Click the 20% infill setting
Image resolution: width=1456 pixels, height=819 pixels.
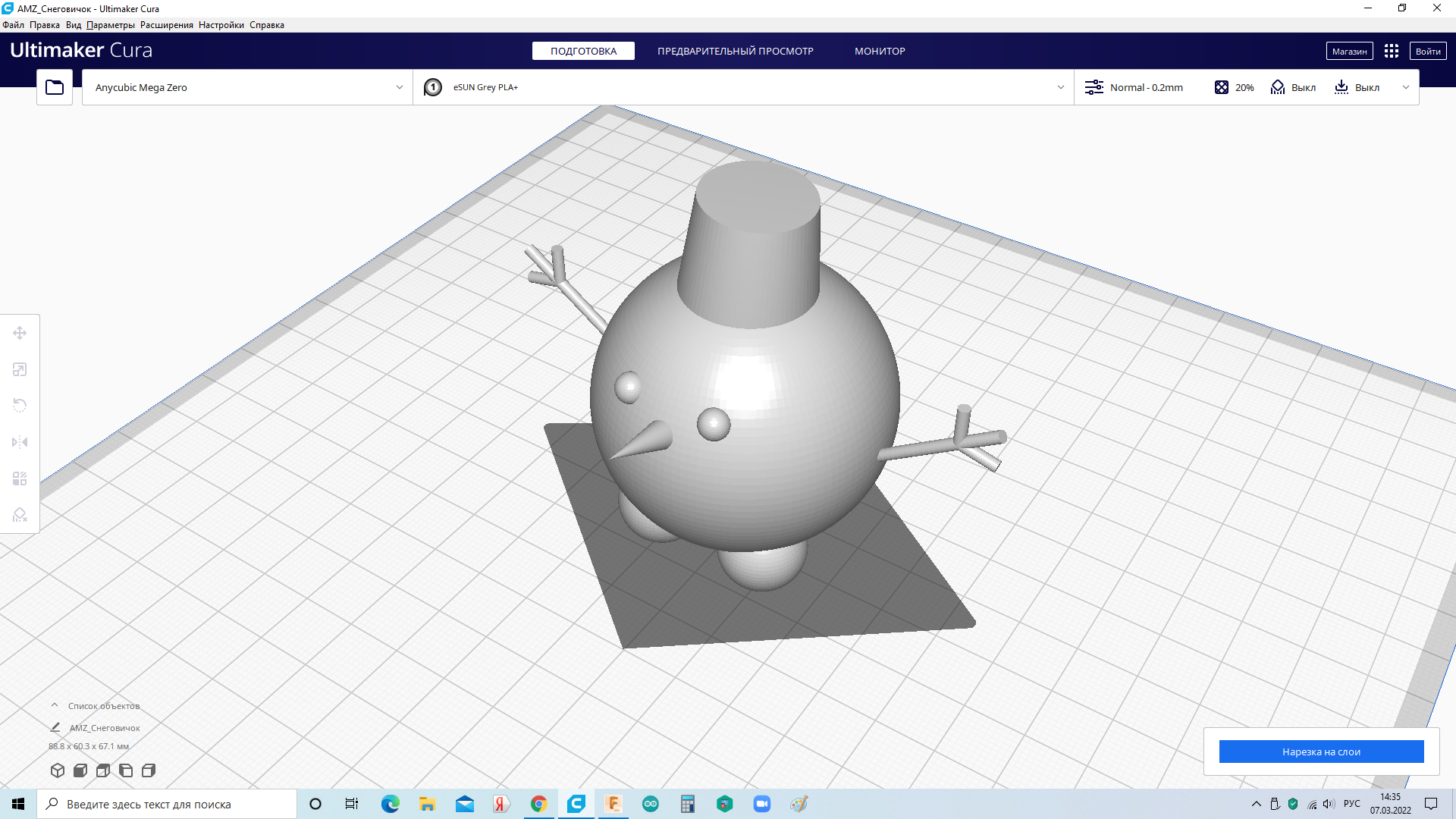coord(1235,87)
